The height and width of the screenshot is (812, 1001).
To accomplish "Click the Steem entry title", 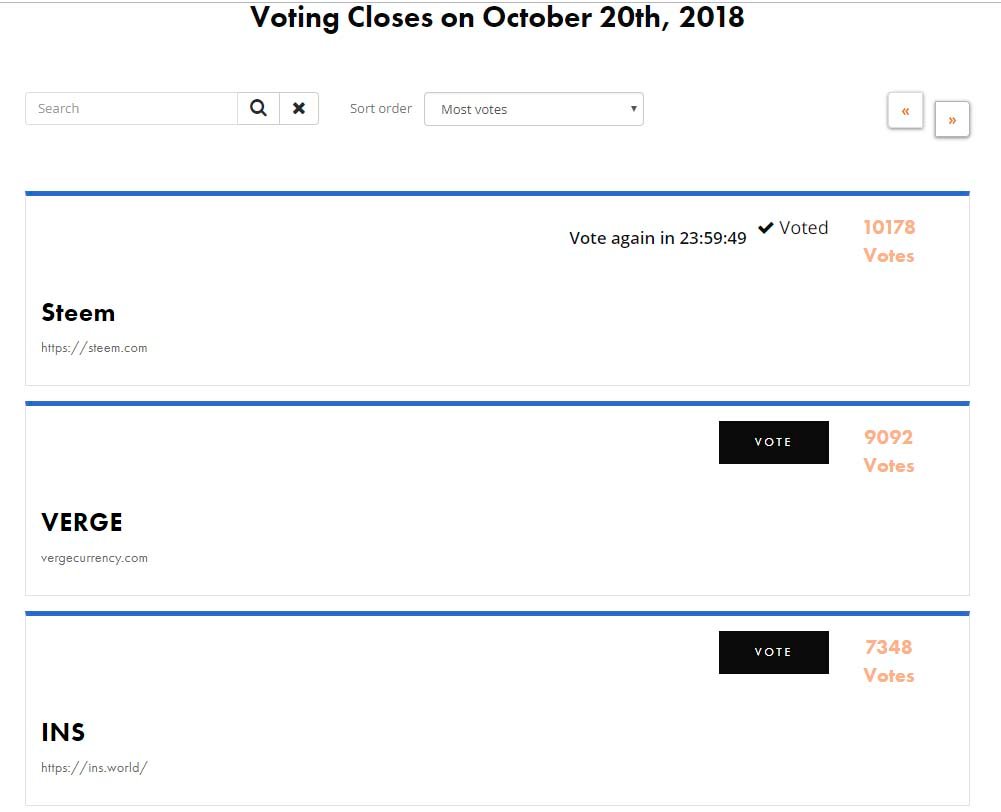I will (x=78, y=313).
